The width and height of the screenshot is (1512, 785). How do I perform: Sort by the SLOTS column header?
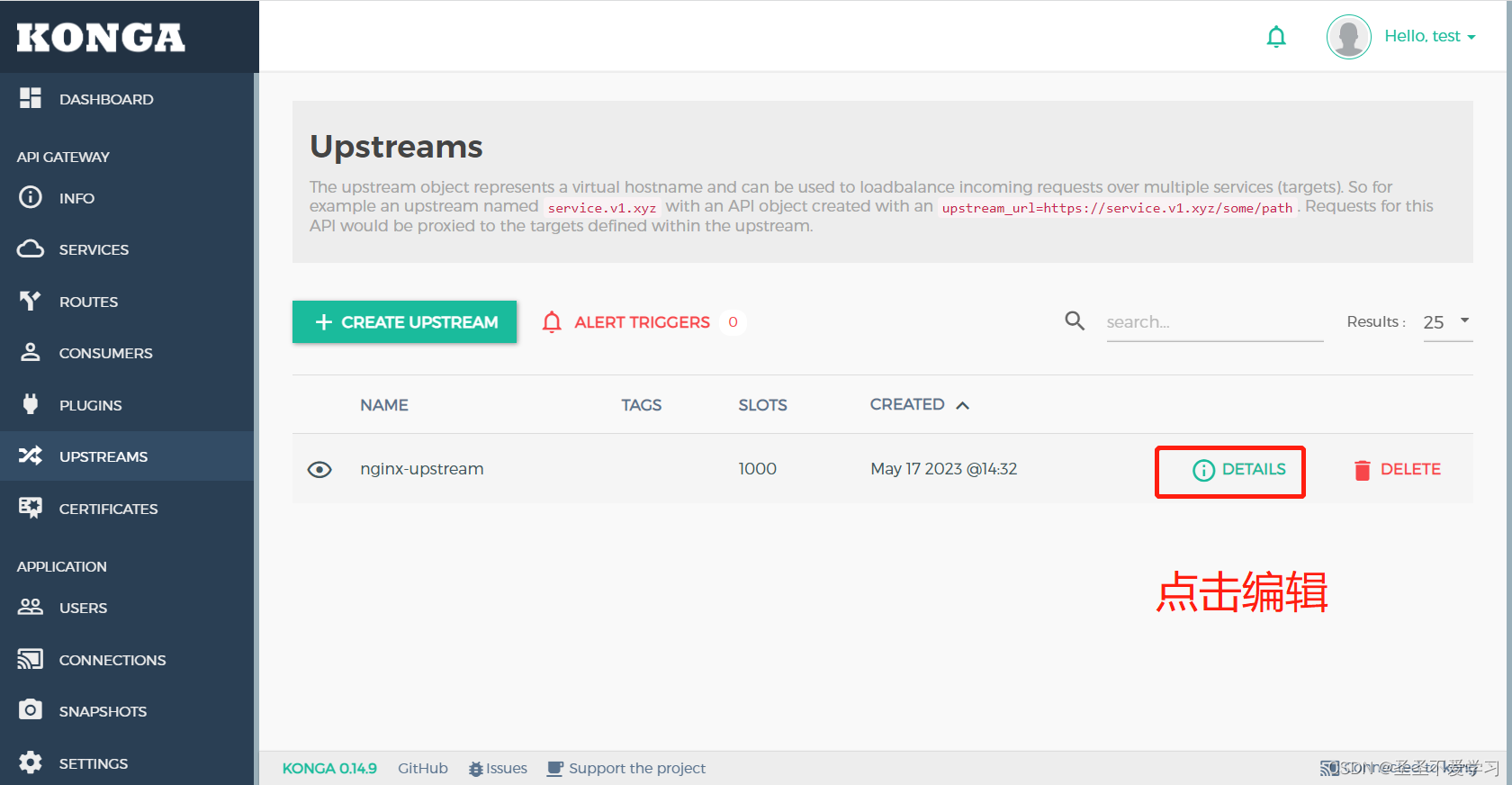coord(762,405)
